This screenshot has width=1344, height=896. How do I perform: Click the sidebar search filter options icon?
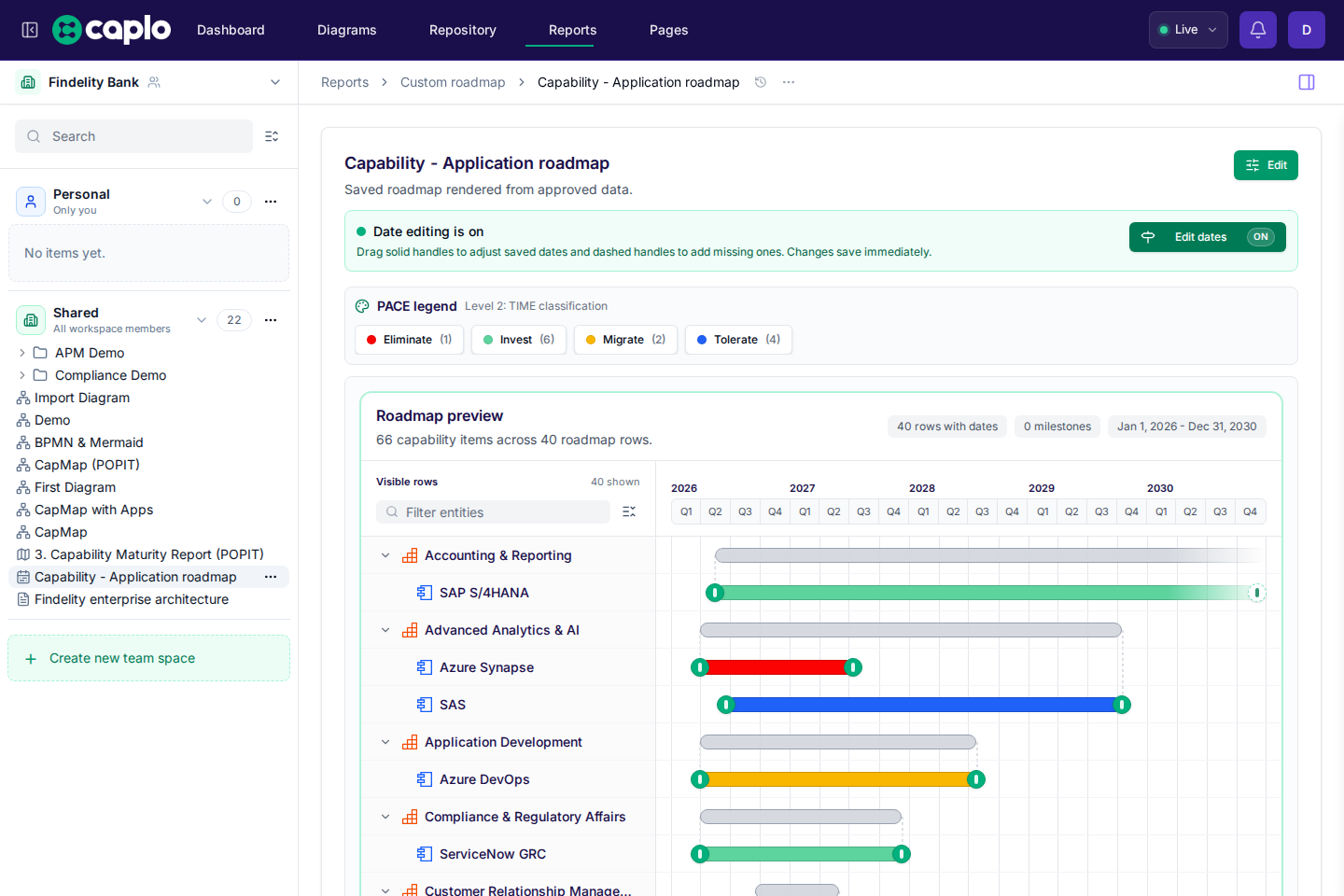272,136
